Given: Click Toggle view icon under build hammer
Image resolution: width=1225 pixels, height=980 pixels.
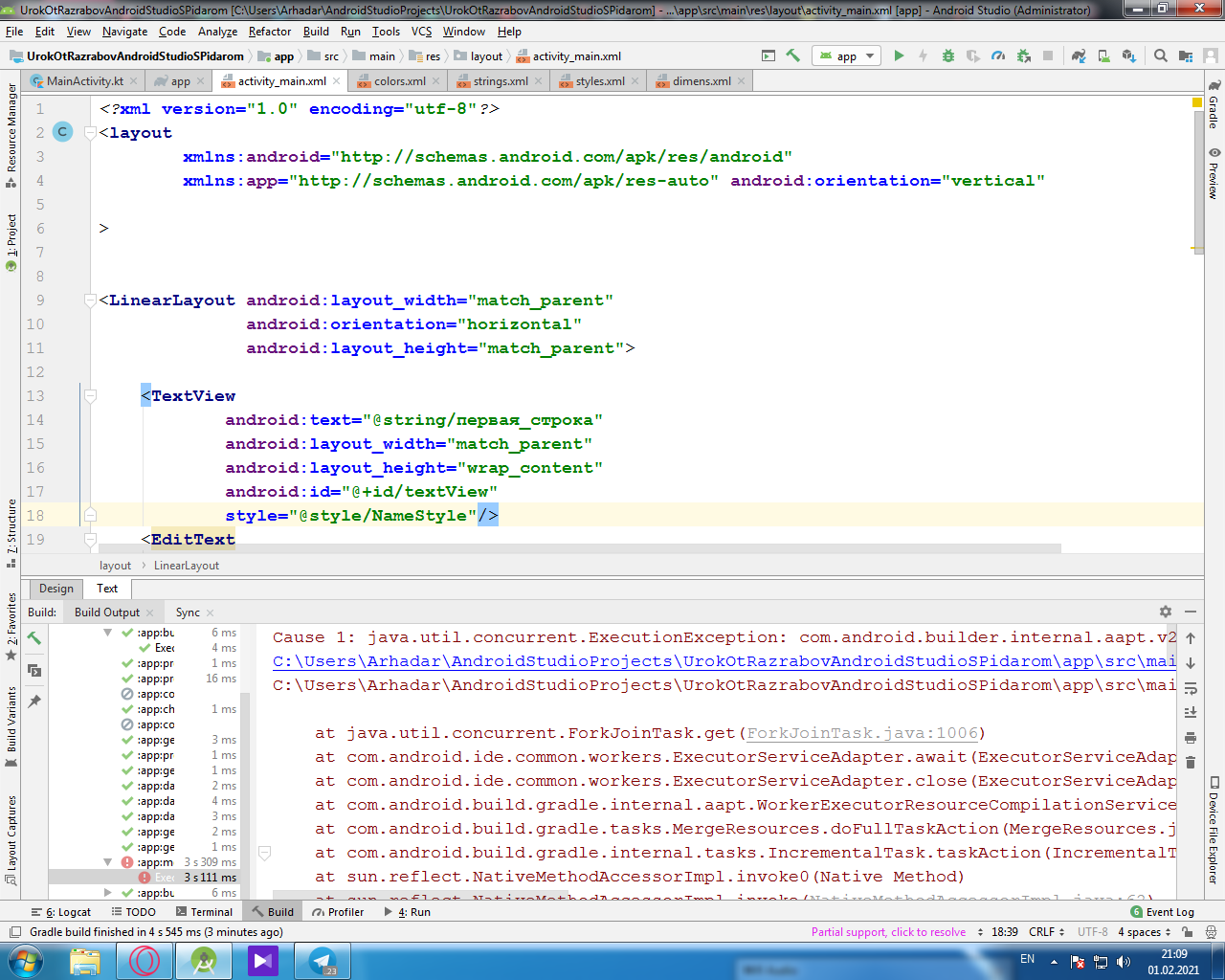Looking at the screenshot, I should click(34, 670).
